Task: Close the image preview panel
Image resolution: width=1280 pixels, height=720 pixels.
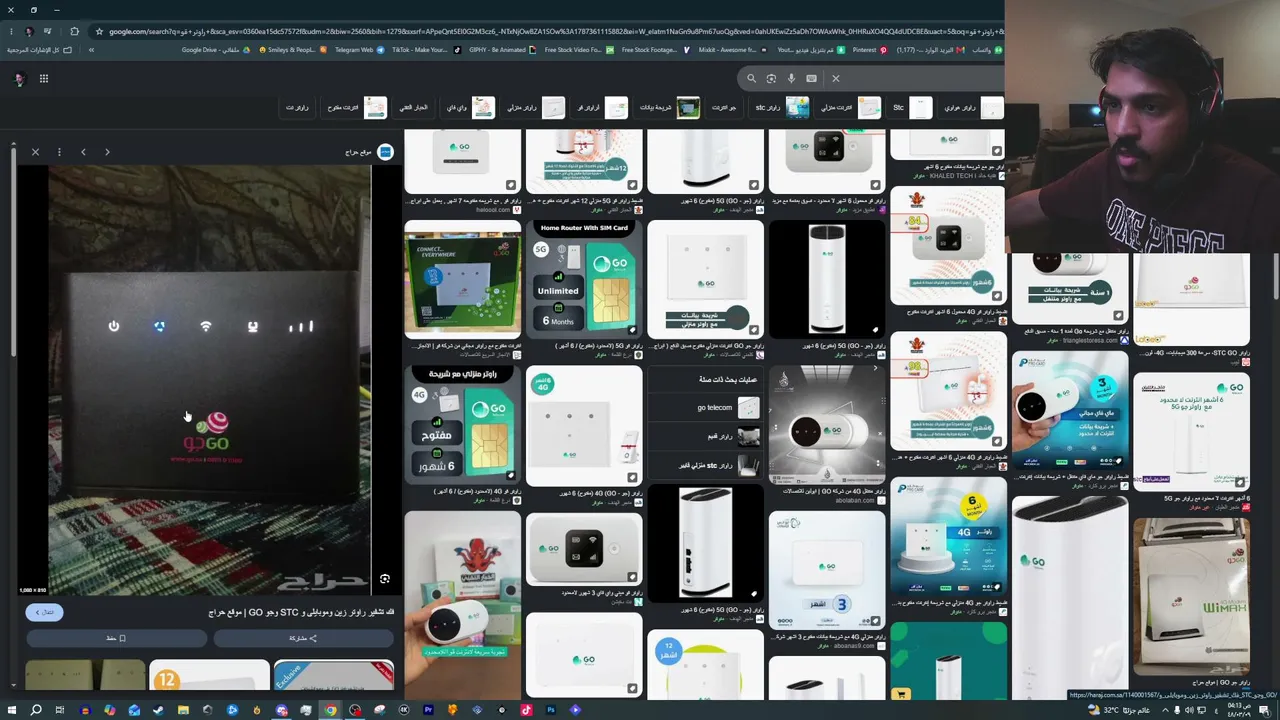Action: click(35, 152)
